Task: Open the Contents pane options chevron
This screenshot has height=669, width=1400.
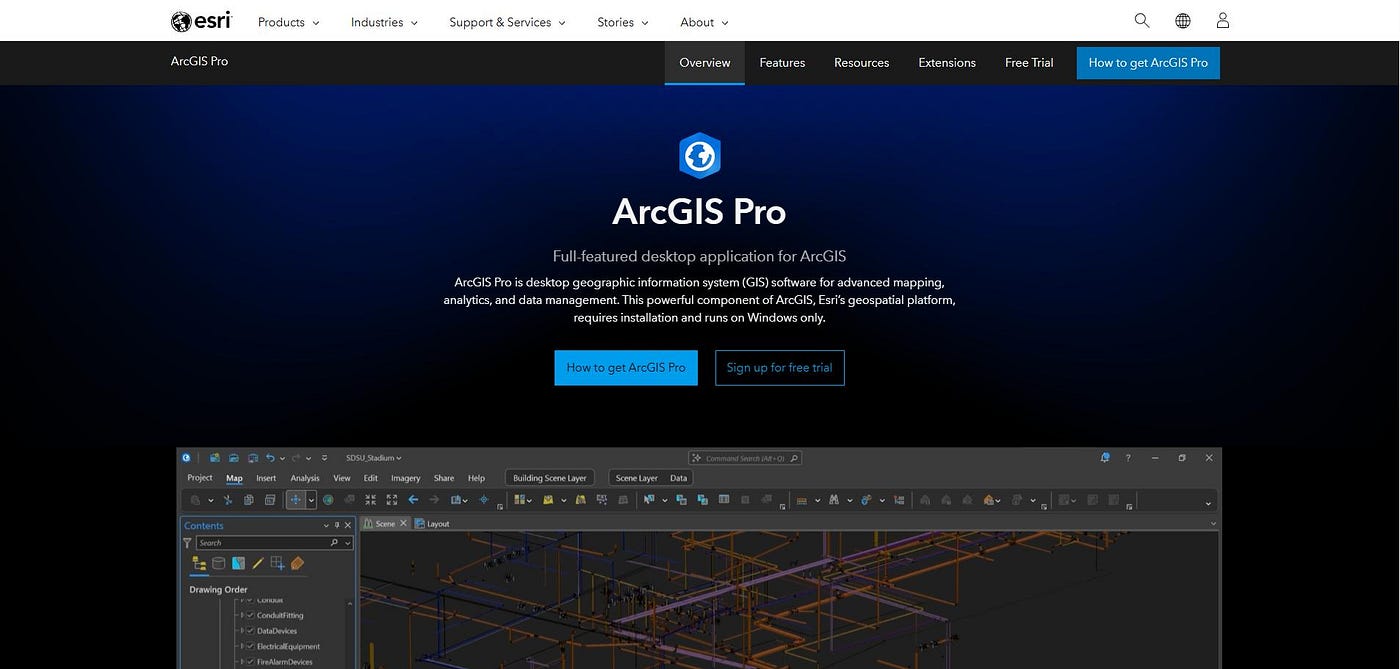Action: [326, 525]
